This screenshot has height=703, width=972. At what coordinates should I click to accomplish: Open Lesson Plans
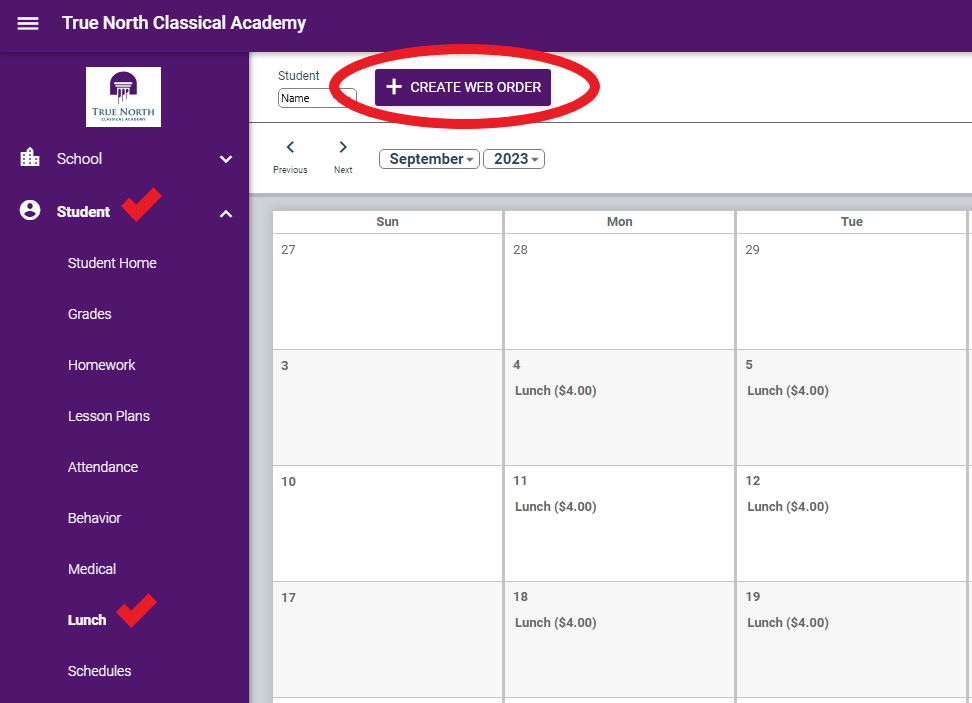point(109,416)
